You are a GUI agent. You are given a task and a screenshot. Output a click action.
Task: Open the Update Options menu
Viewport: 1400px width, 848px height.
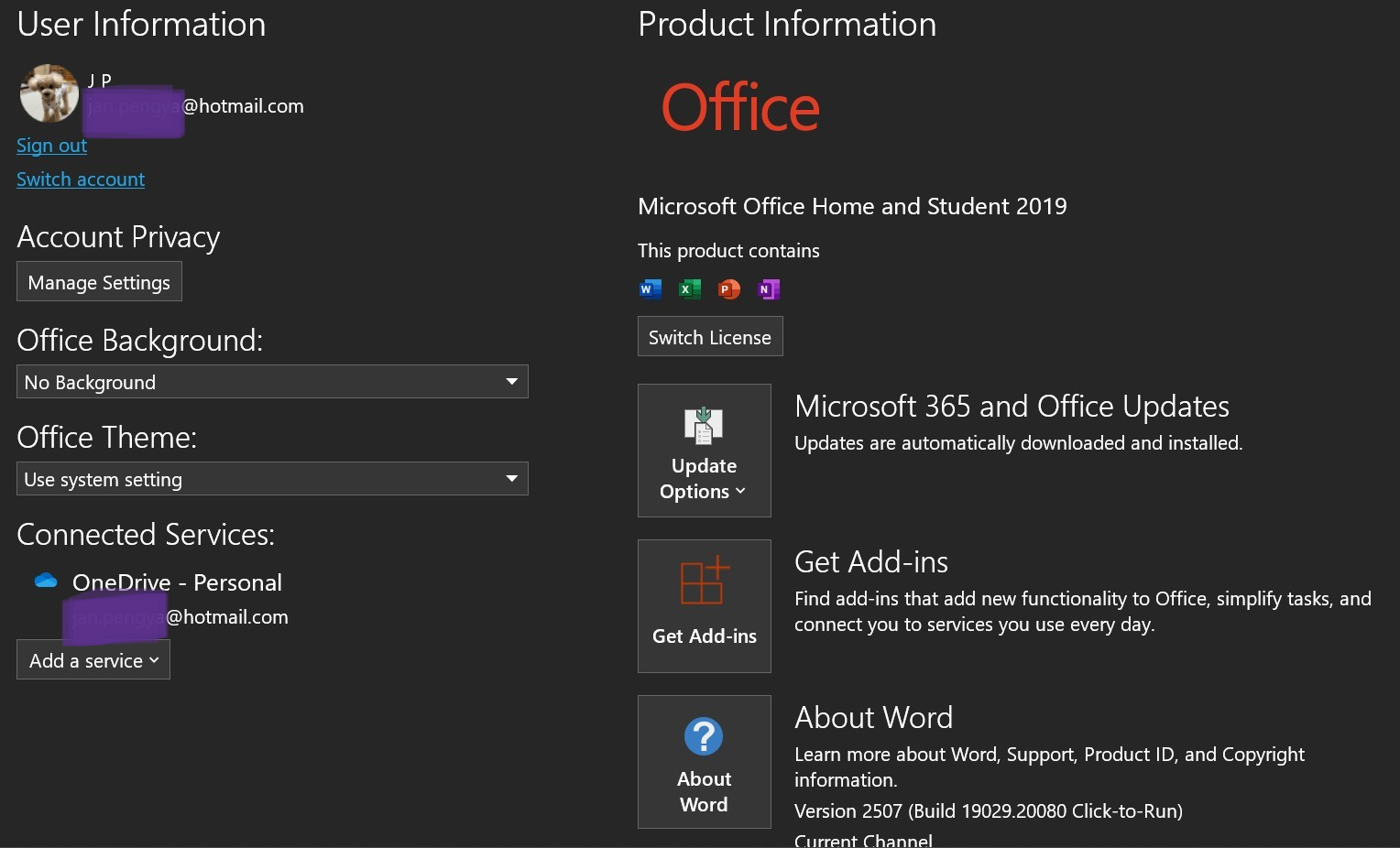pyautogui.click(x=704, y=451)
